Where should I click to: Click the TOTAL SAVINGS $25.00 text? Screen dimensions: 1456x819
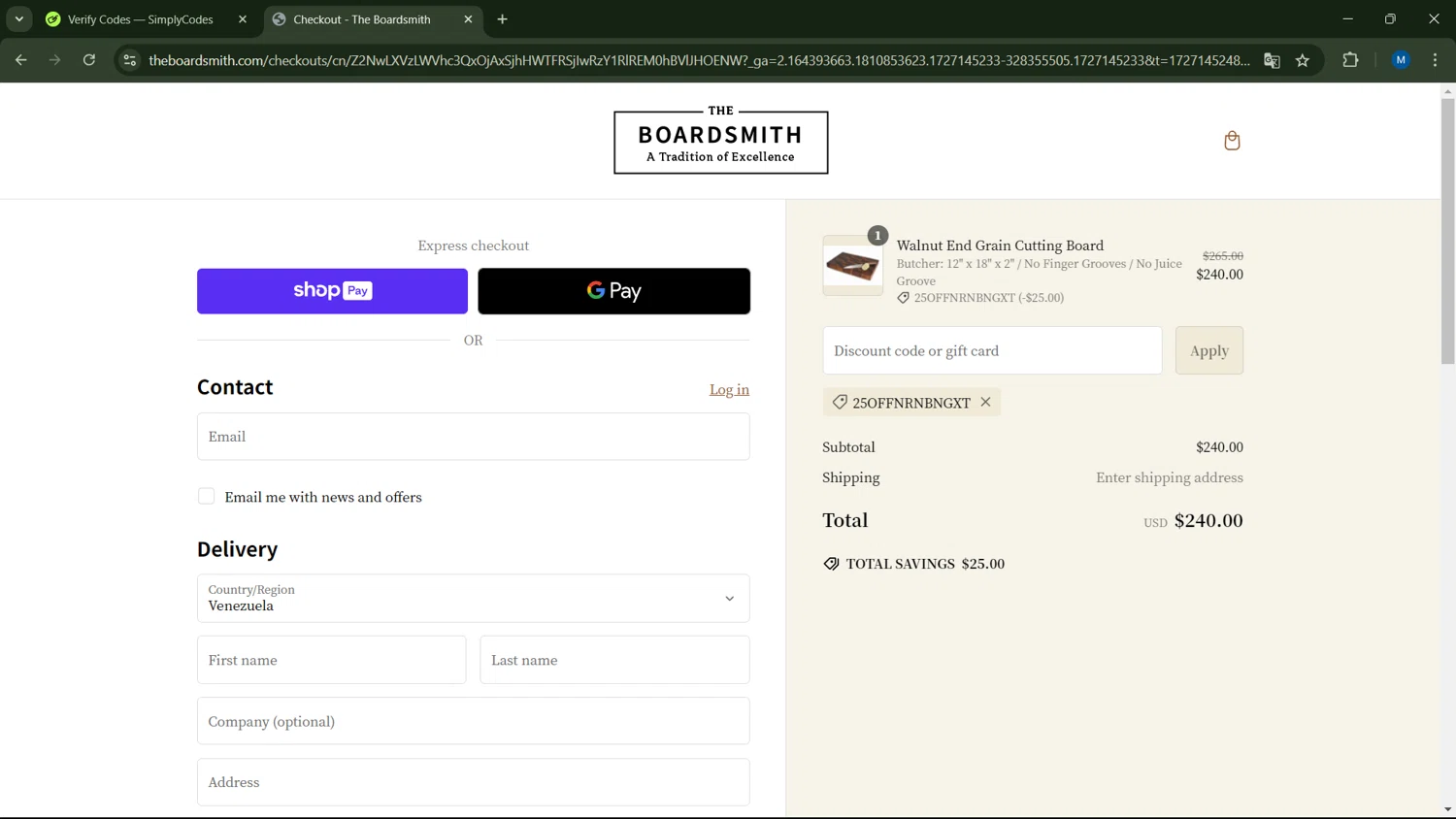pos(925,564)
